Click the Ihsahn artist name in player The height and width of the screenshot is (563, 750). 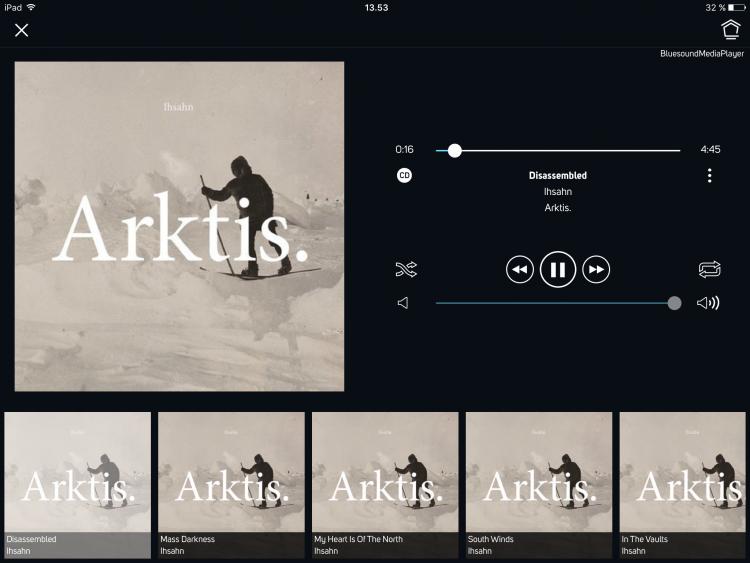(558, 192)
